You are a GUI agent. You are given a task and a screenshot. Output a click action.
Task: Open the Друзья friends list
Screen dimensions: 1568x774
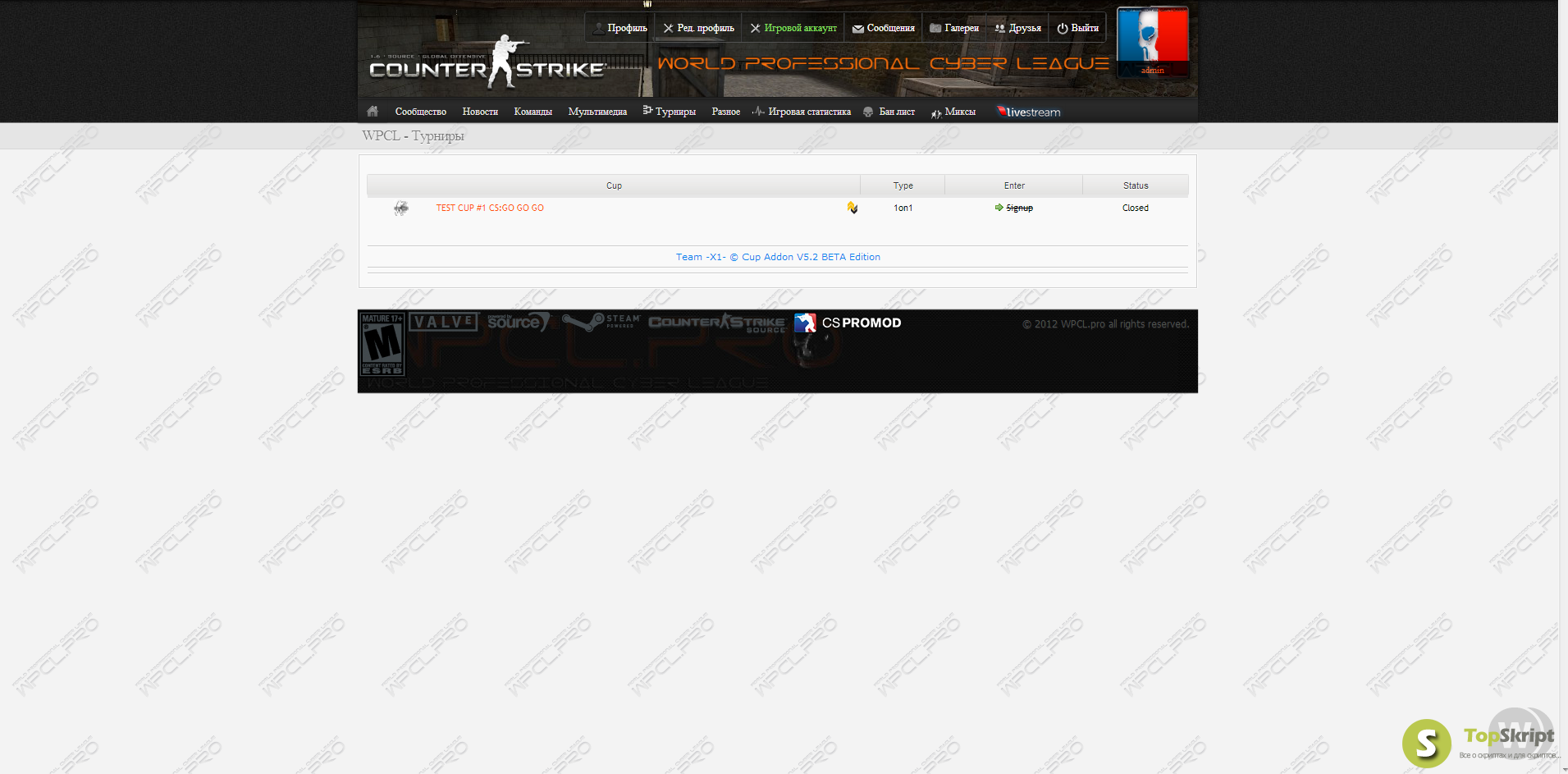click(x=1018, y=28)
